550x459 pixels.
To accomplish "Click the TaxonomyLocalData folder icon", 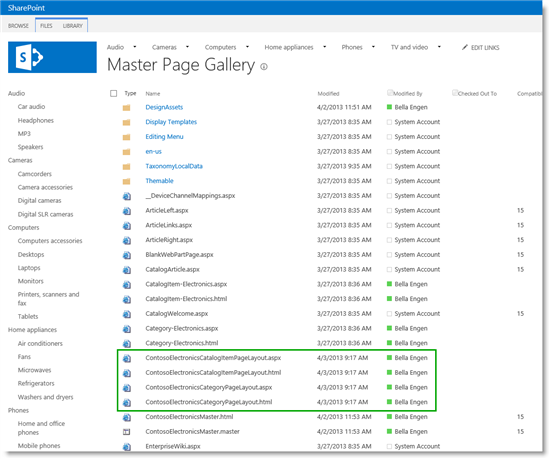I will pyautogui.click(x=127, y=167).
